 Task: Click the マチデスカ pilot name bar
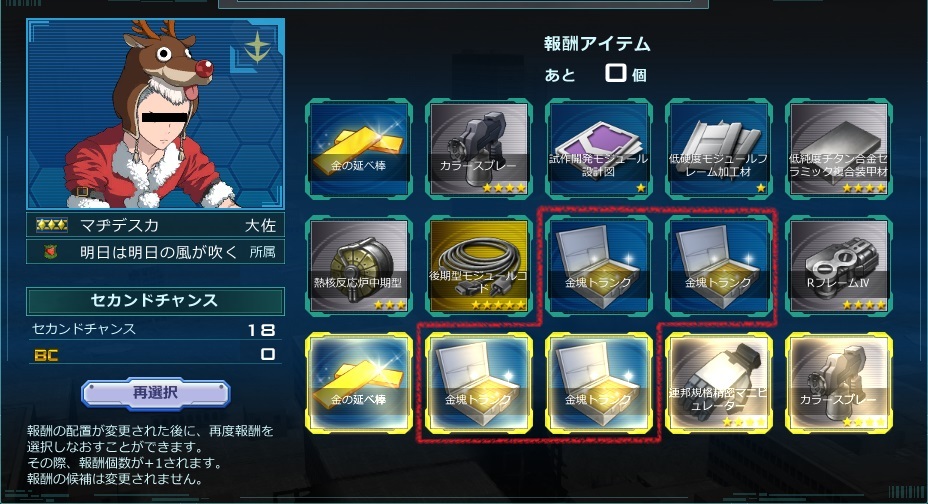point(156,225)
